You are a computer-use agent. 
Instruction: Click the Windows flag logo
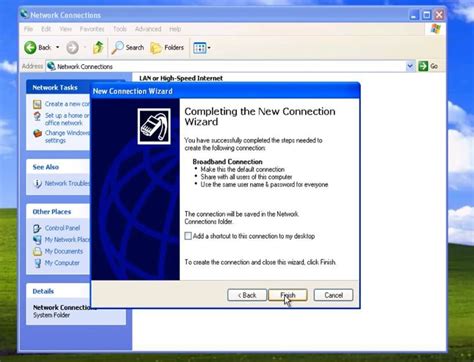tap(435, 29)
